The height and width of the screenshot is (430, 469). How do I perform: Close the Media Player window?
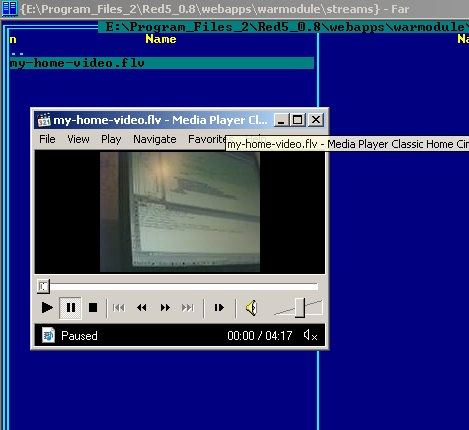pos(316,120)
